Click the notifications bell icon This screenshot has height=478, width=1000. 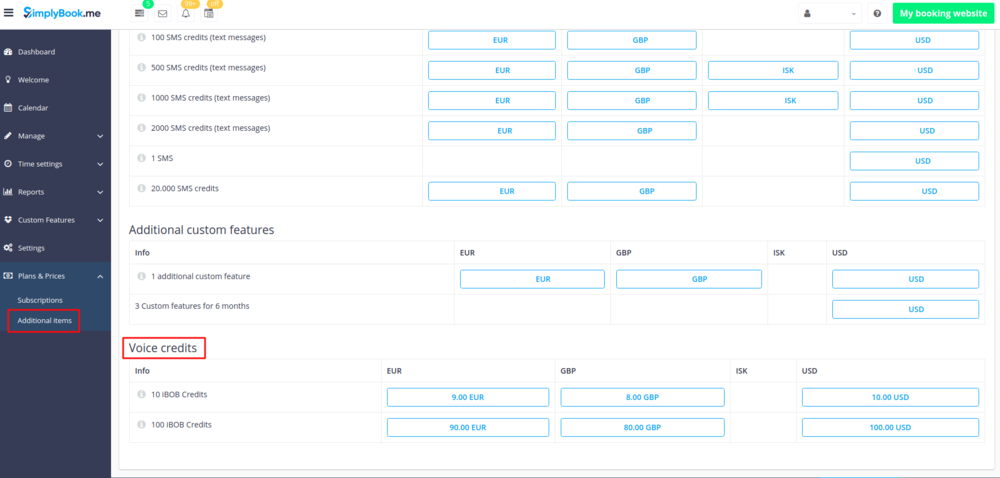185,14
